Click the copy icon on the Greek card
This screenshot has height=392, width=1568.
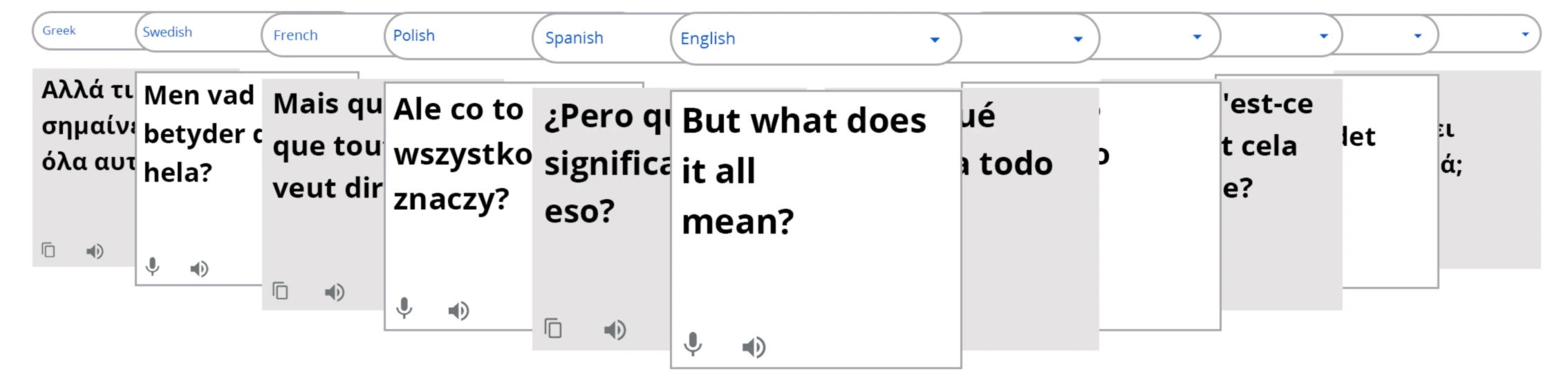[48, 250]
